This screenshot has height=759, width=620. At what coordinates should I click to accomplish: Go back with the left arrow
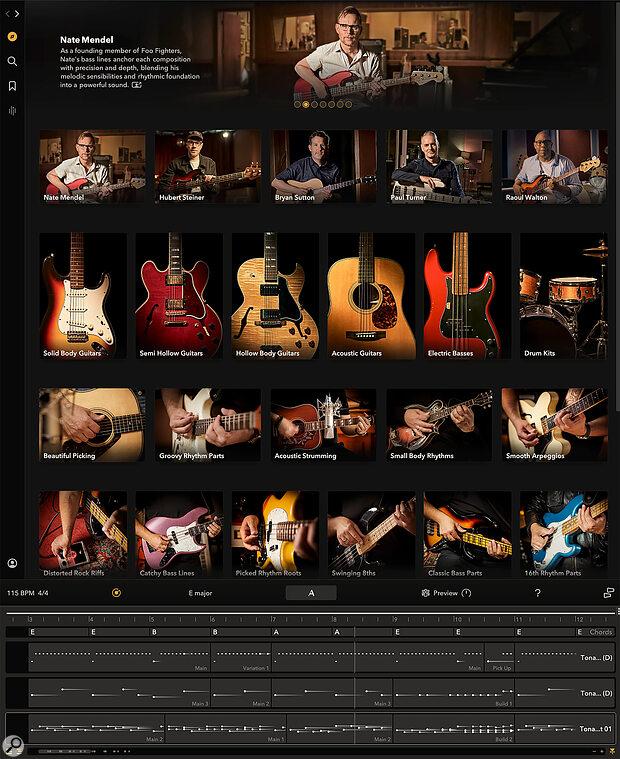7,14
